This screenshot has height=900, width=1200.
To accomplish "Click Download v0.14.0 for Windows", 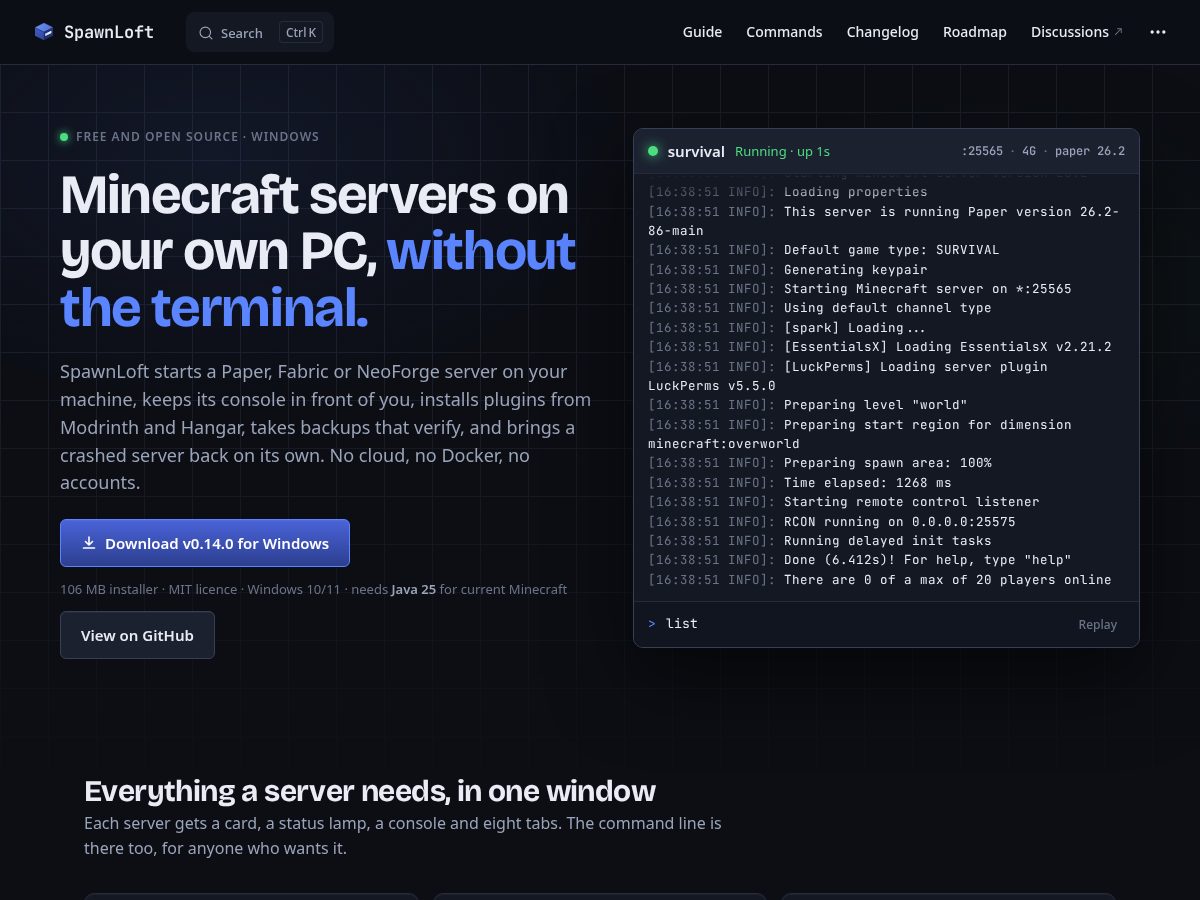I will [x=205, y=543].
